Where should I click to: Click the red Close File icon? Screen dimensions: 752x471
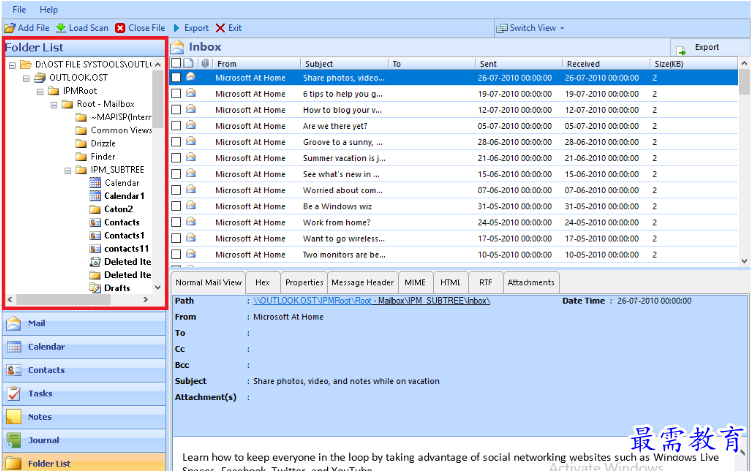coord(120,28)
